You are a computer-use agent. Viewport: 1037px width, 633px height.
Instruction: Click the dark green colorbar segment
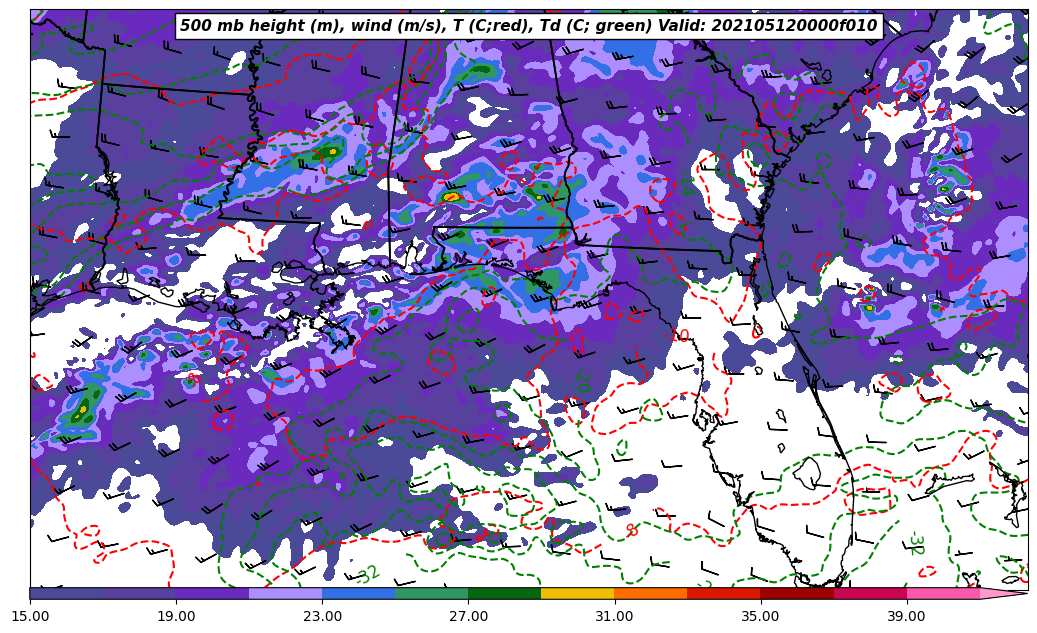coord(504,593)
